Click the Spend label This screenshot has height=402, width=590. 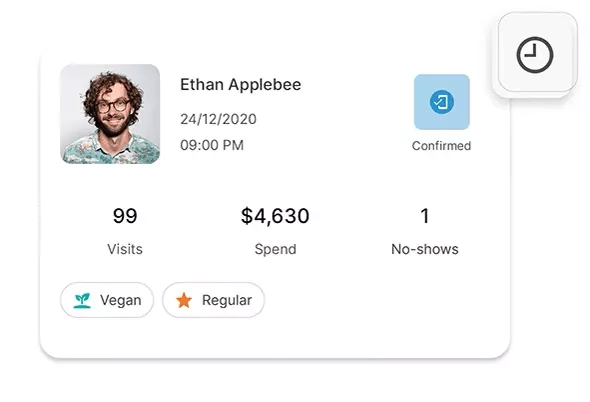click(275, 250)
